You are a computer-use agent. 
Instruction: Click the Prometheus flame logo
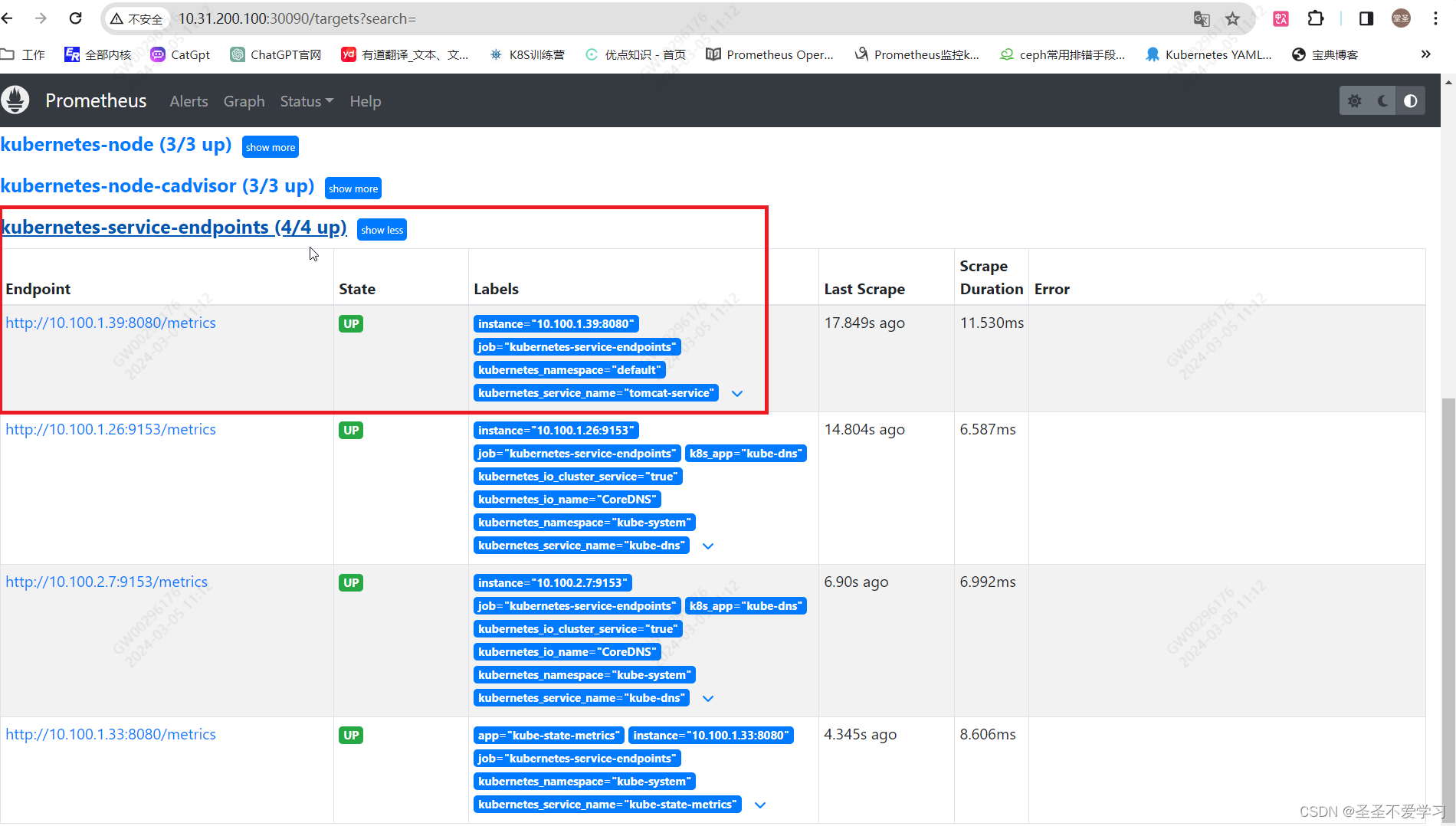tap(15, 100)
